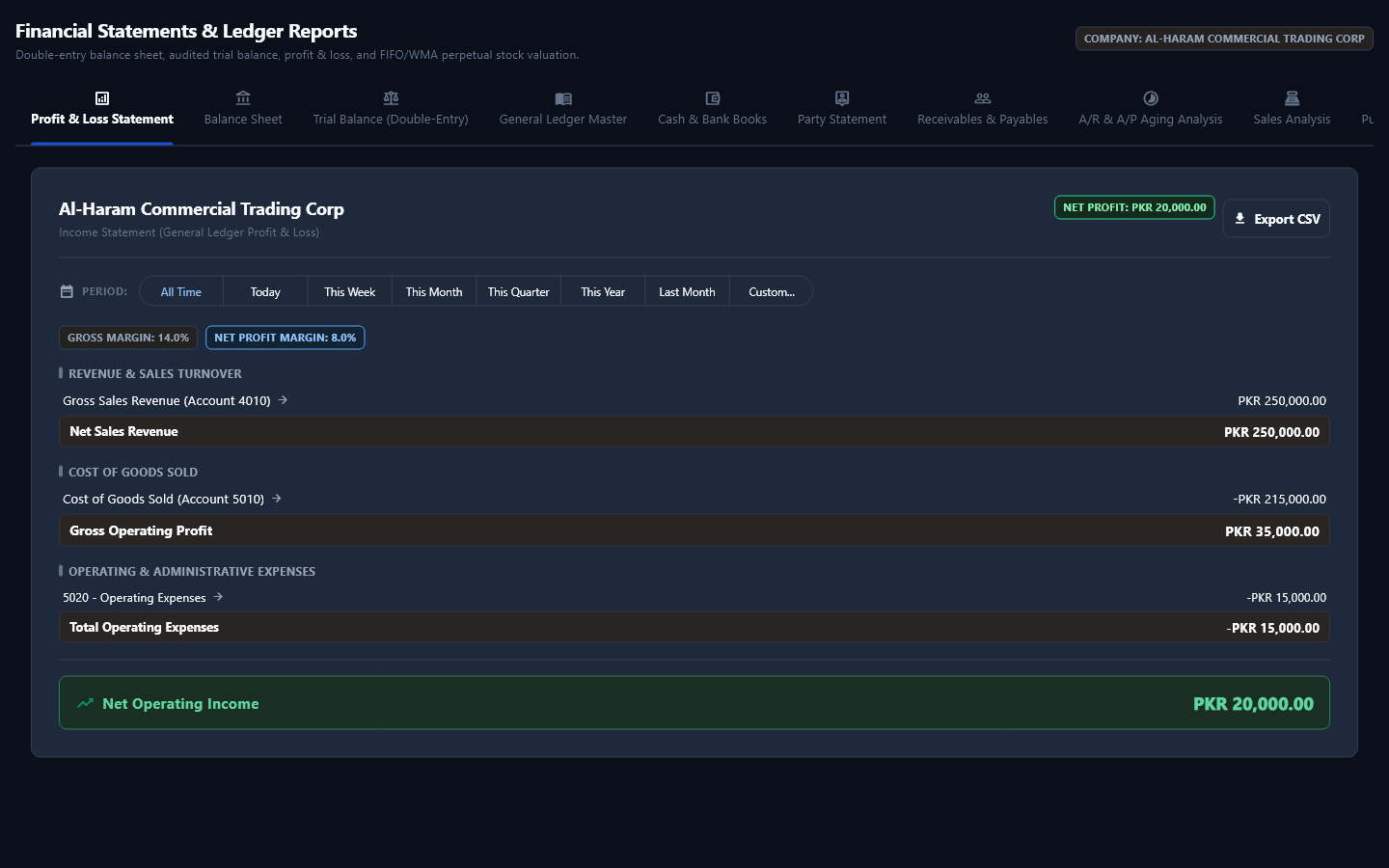
Task: Click the General Ledger Master book icon
Action: (x=563, y=98)
